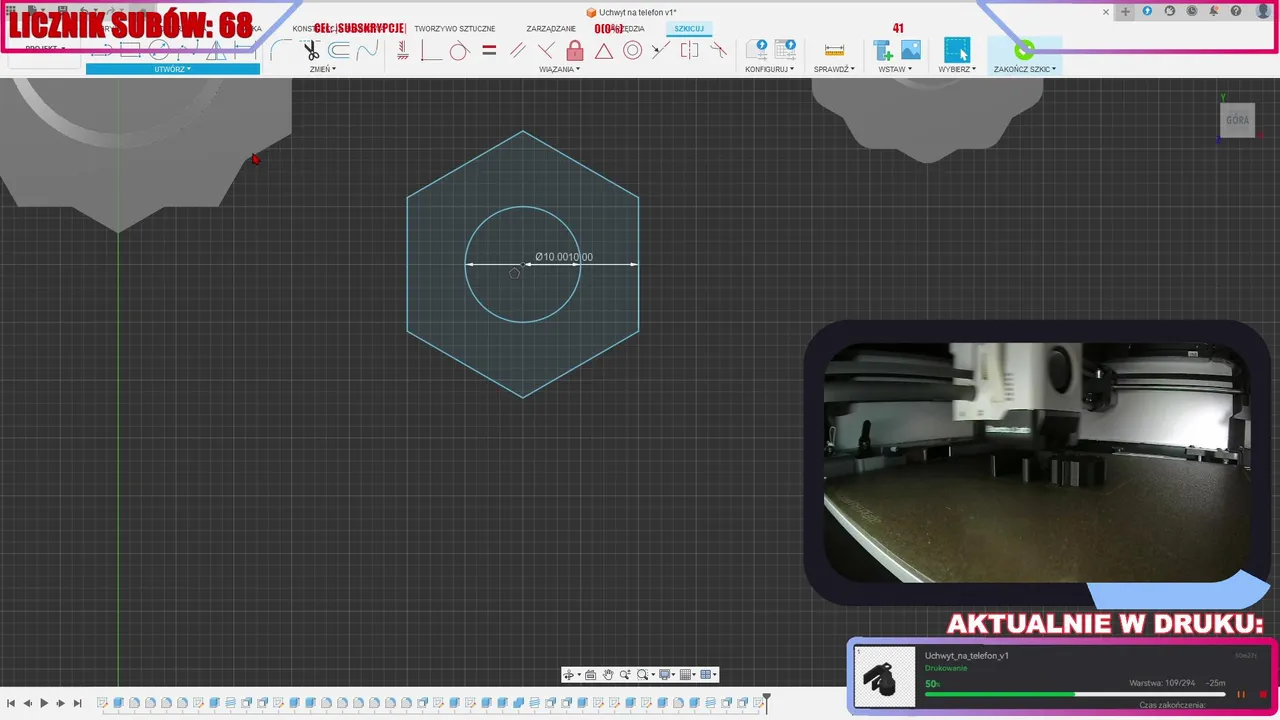Apply the Midpoint triangle constraint
1280x720 pixels.
click(x=604, y=50)
